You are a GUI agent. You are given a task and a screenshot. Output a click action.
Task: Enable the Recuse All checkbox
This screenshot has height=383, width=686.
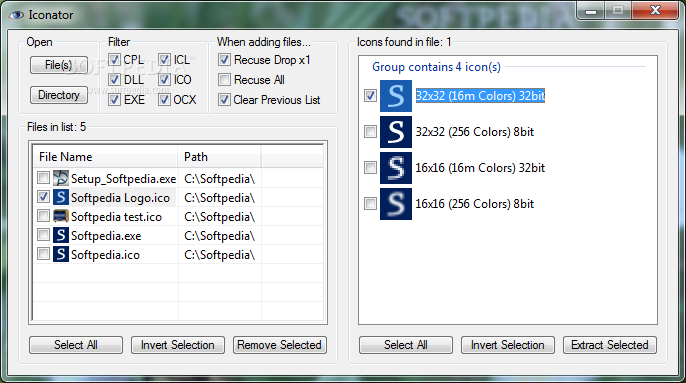tap(224, 80)
